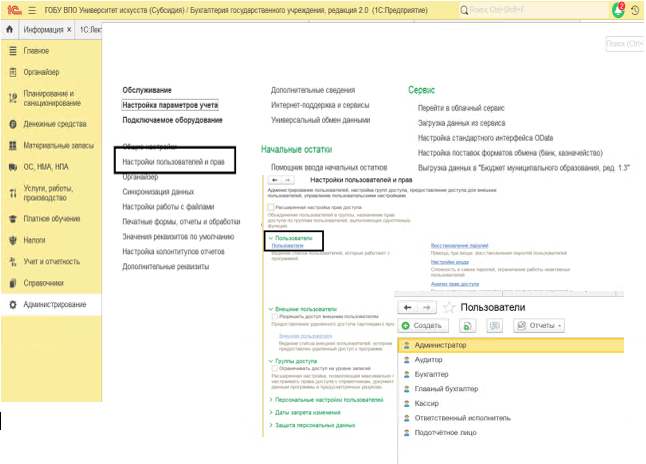Viewport: 646px width, 464px height.
Task: Open the Главное section in sidebar
Action: [x=36, y=51]
